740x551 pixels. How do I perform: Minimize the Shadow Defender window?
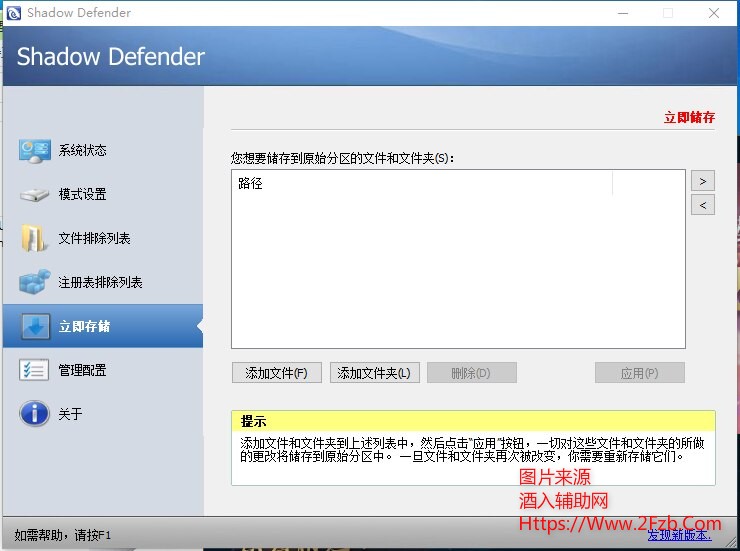click(623, 13)
